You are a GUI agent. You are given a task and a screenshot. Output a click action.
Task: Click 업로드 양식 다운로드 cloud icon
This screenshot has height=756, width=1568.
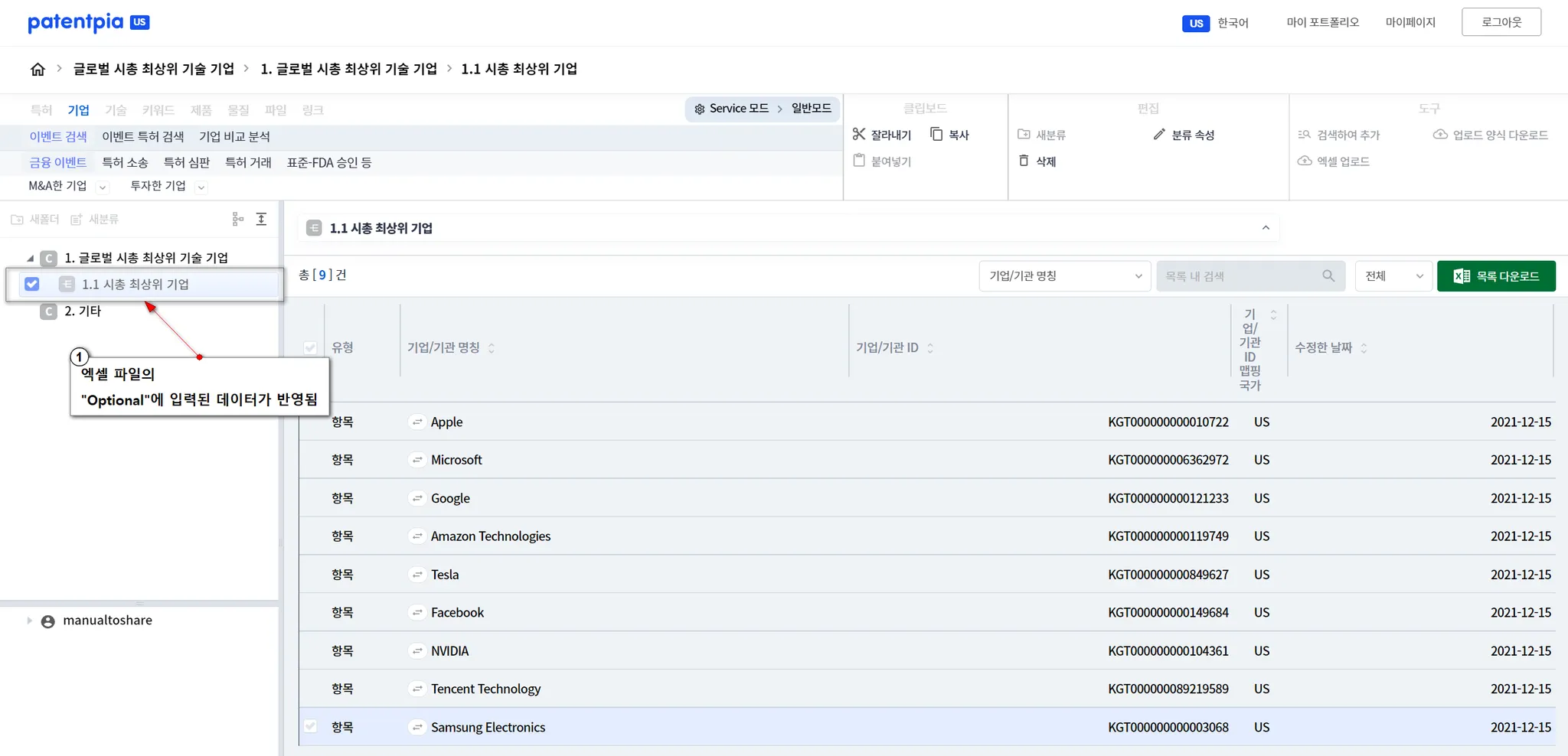(1440, 135)
